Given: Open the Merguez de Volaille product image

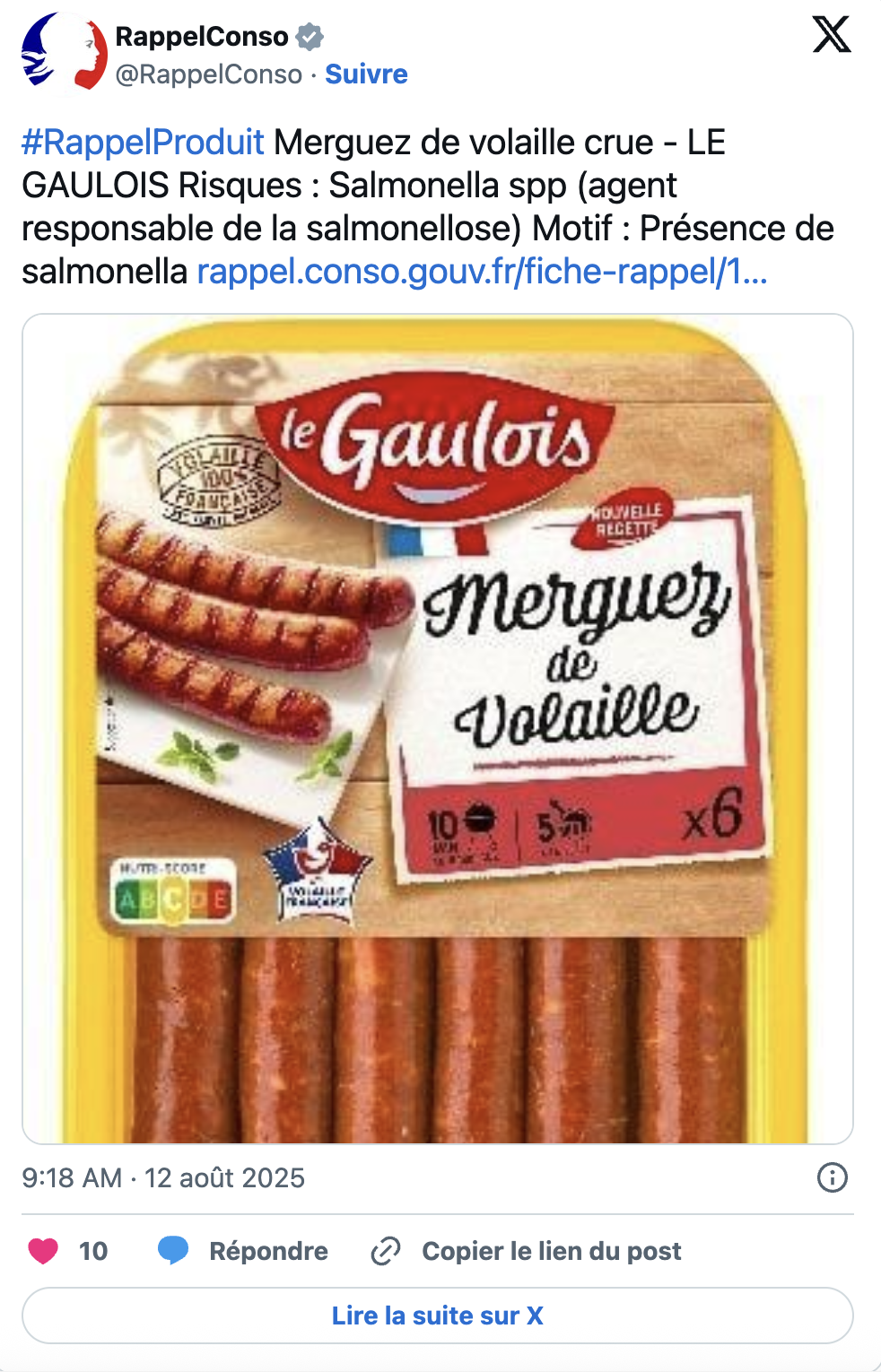Looking at the screenshot, I should pyautogui.click(x=438, y=729).
